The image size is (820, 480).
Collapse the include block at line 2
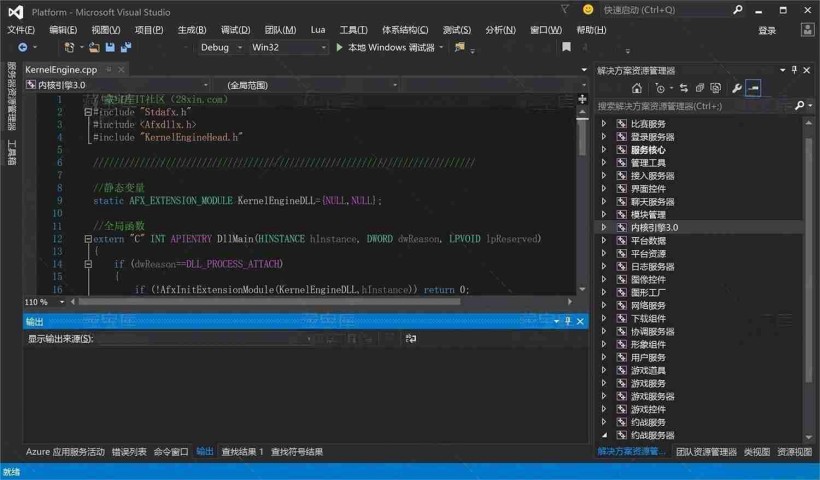click(88, 112)
